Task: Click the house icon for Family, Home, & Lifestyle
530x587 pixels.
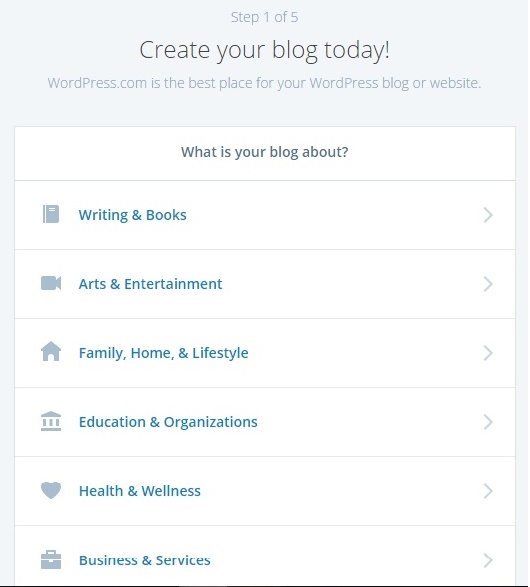Action: [x=51, y=352]
